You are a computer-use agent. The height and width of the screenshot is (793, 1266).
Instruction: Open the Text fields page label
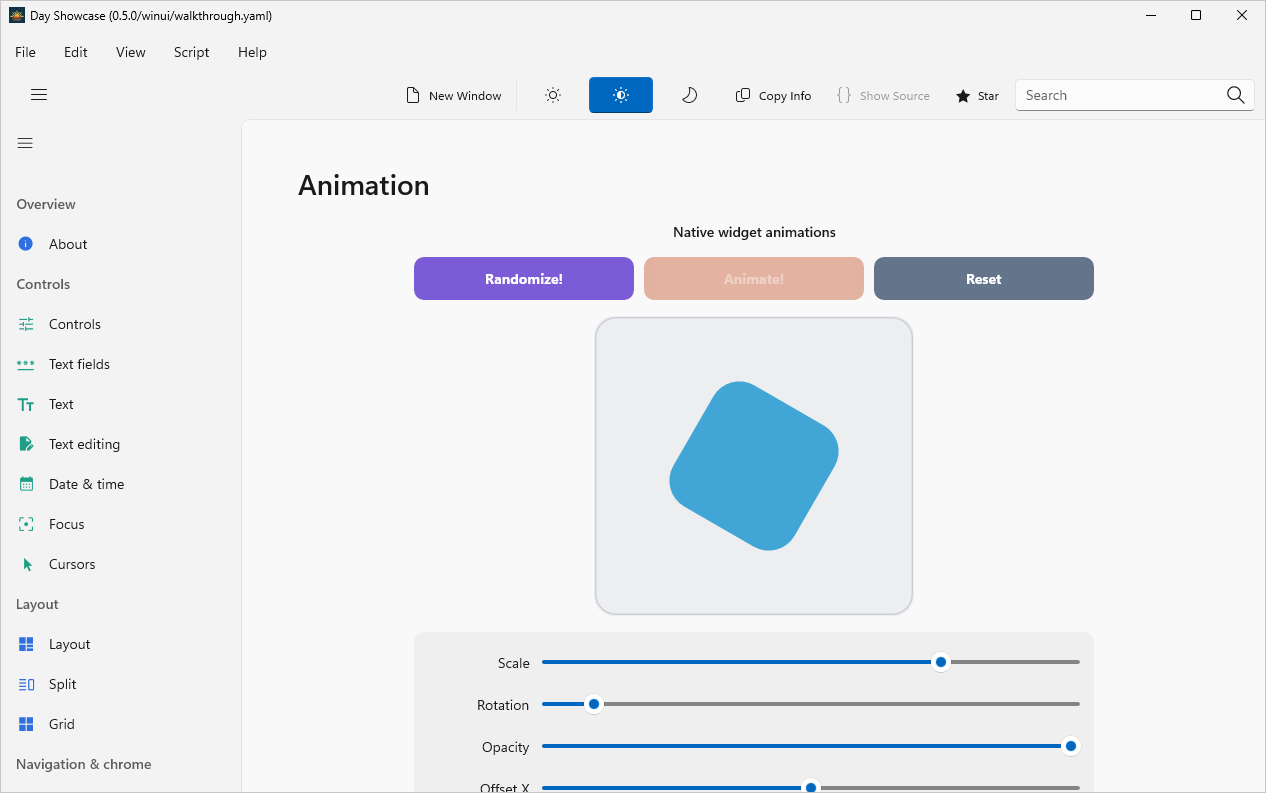pos(79,364)
